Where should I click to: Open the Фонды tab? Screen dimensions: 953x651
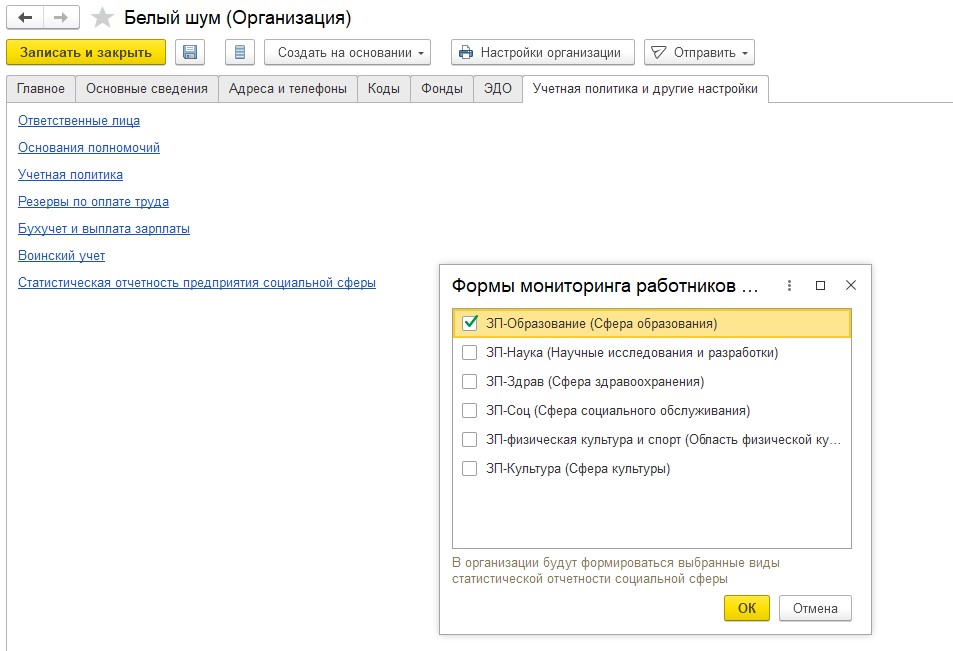441,89
